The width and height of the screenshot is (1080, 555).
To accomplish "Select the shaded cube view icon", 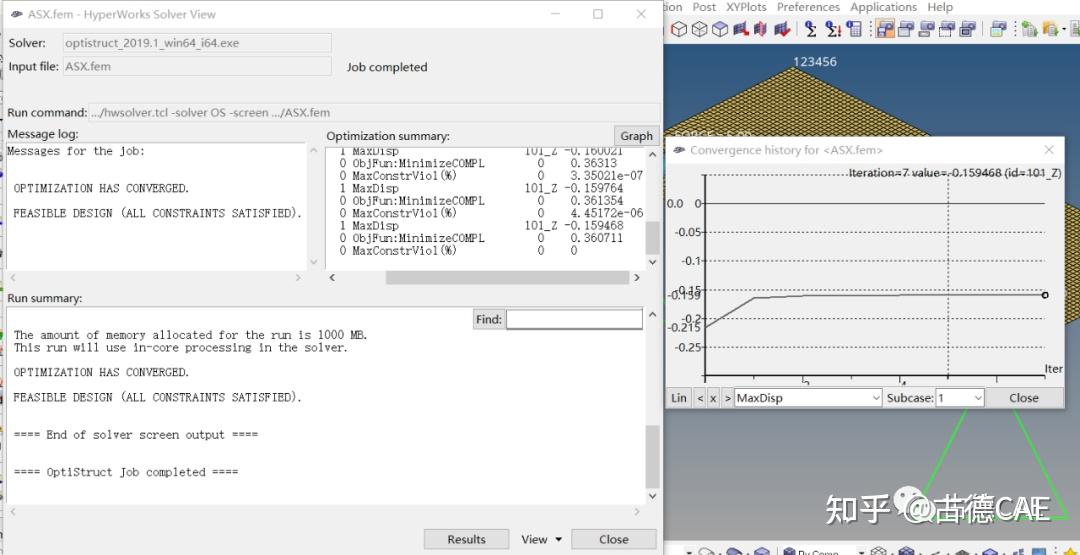I will click(720, 30).
